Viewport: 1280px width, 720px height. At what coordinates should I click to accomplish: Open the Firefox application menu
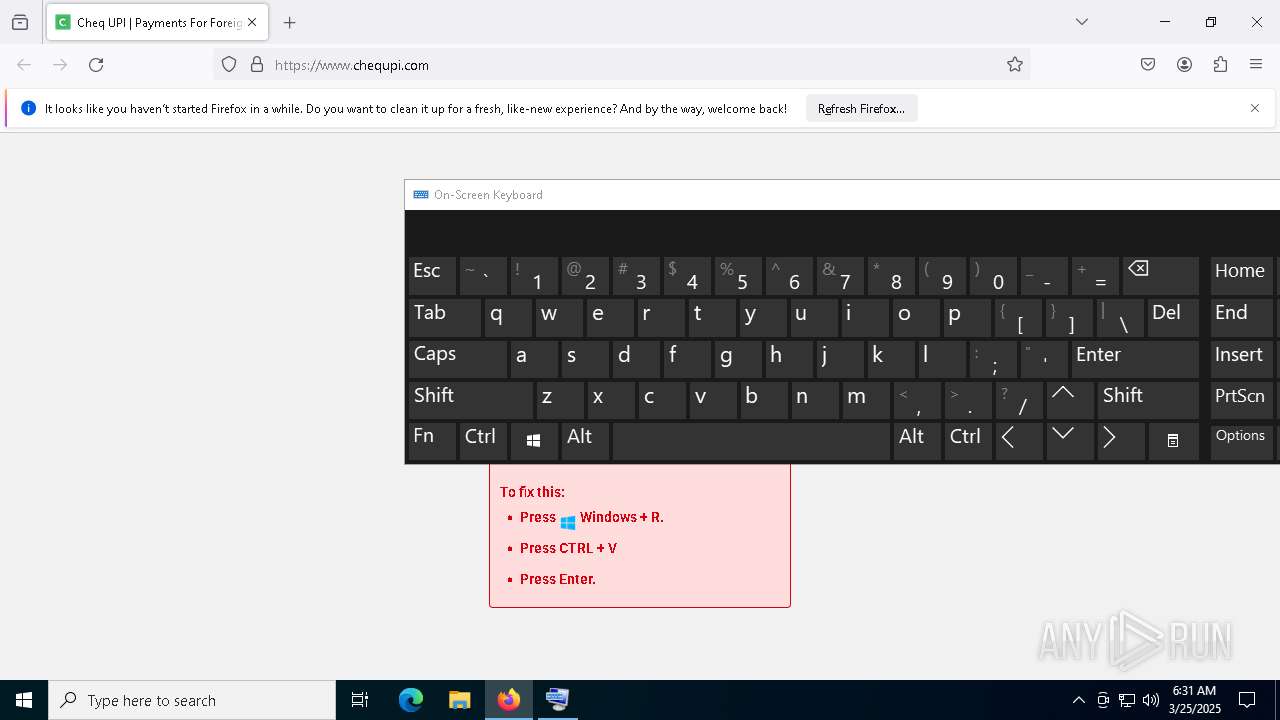tap(1256, 65)
